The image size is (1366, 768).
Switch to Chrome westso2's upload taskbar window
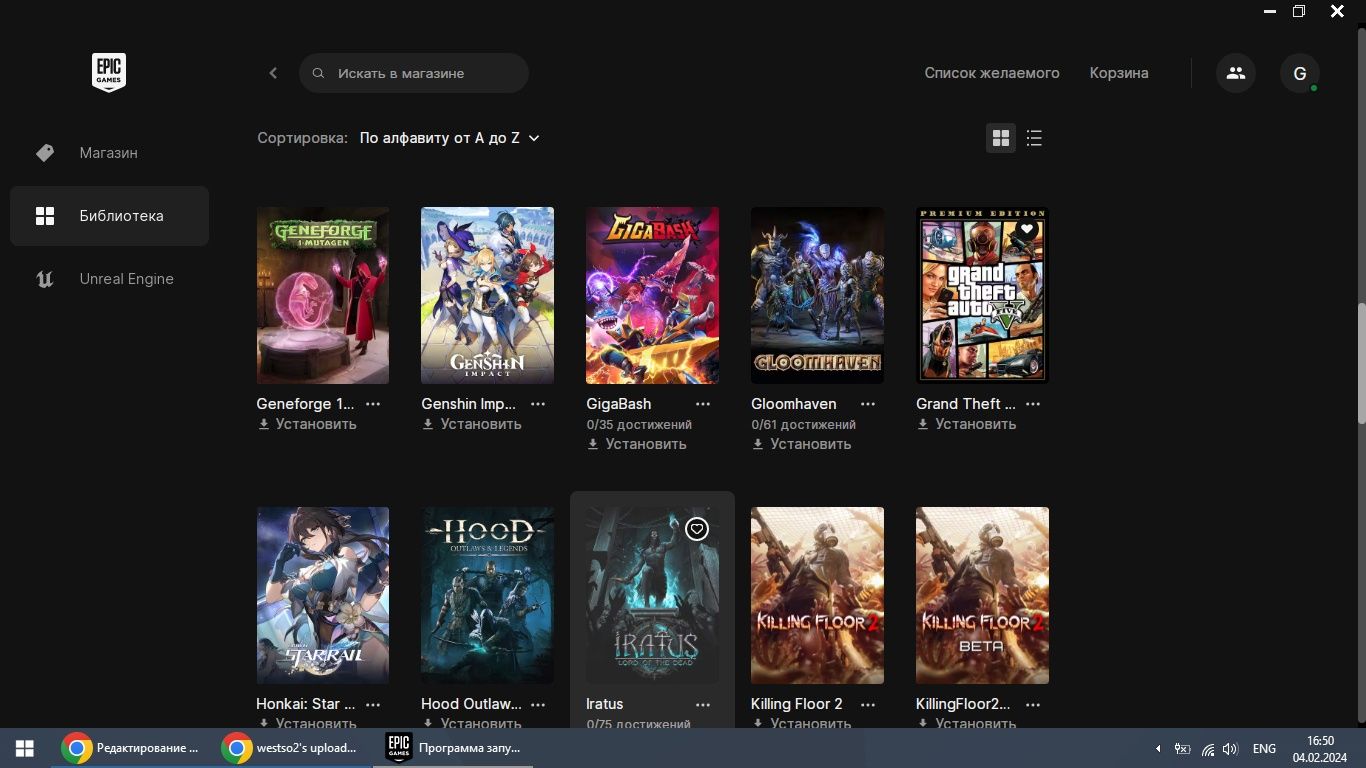point(290,748)
